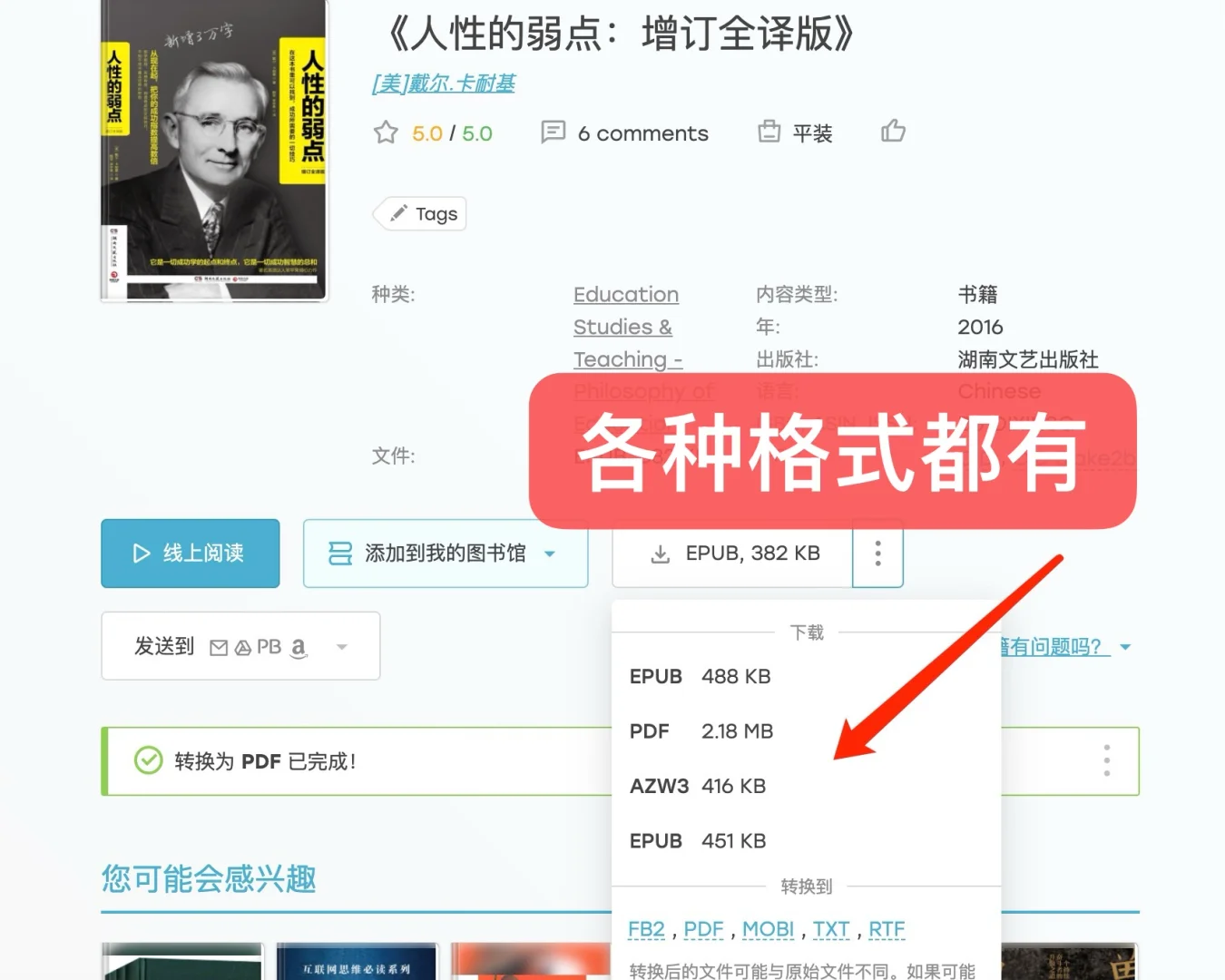Convert to TXT format

pos(831,929)
